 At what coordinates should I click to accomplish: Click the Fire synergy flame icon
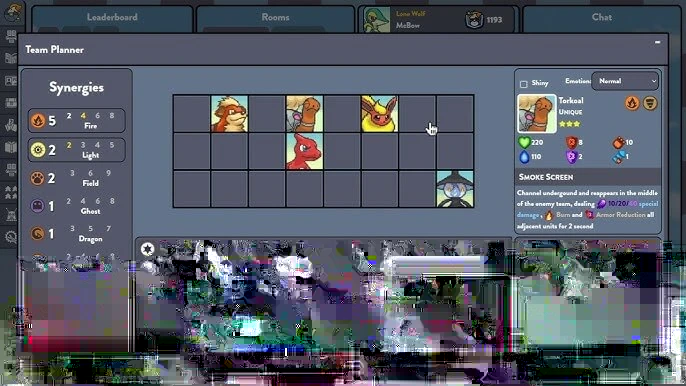(38, 120)
